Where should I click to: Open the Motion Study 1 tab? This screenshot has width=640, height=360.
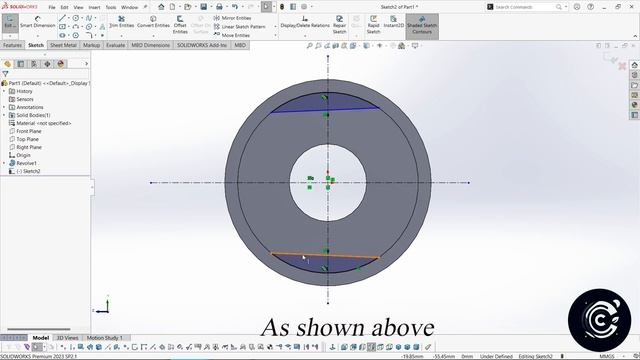(104, 338)
